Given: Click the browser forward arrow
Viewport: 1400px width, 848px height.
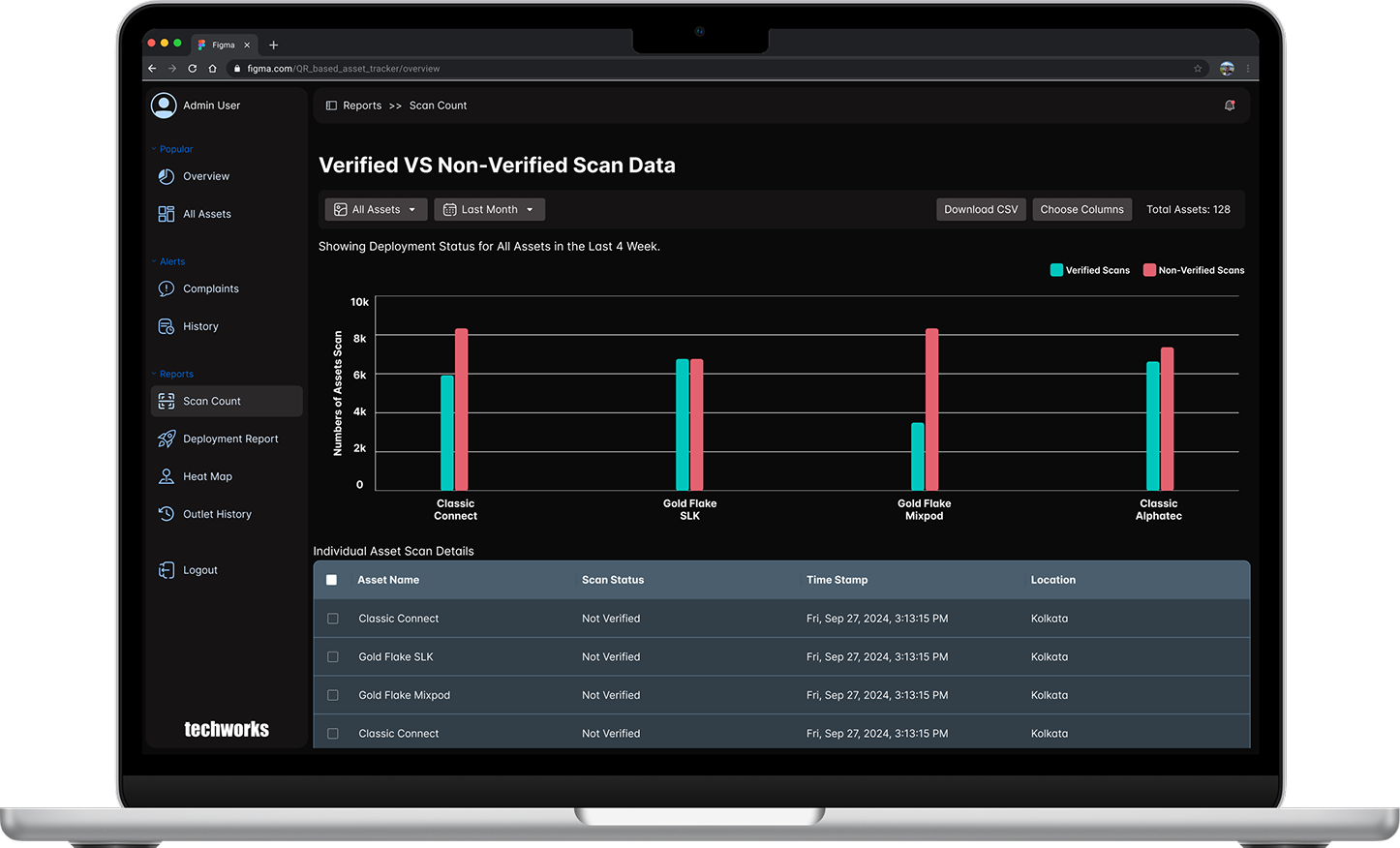Looking at the screenshot, I should click(172, 69).
